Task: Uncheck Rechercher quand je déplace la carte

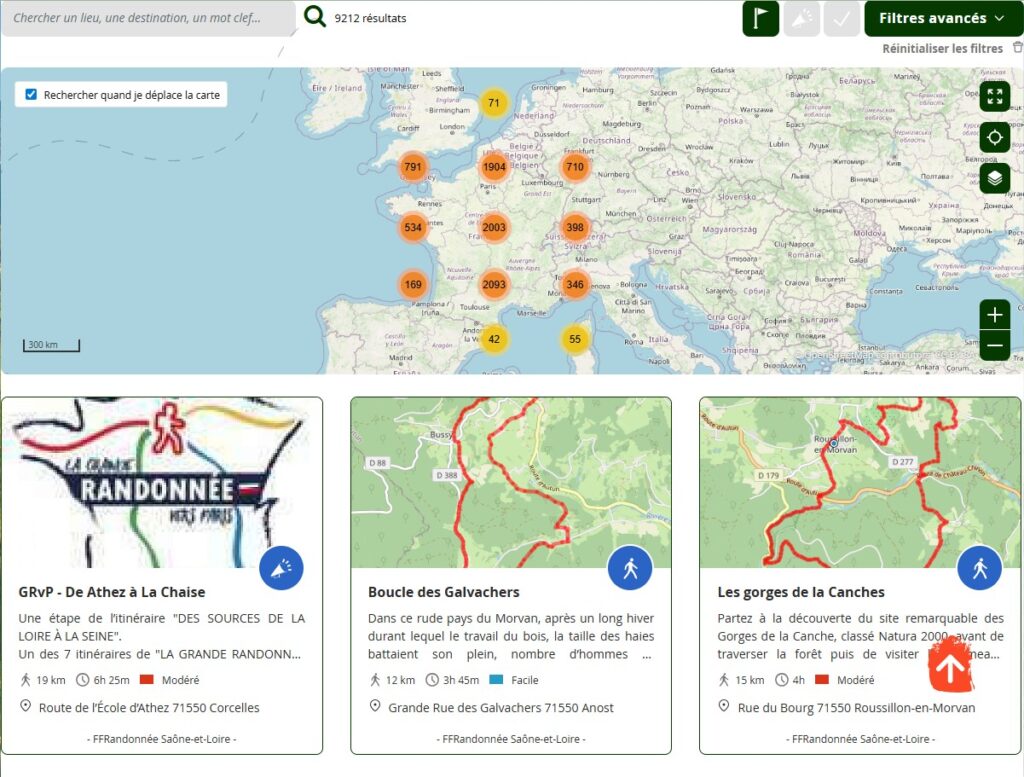Action: click(31, 94)
